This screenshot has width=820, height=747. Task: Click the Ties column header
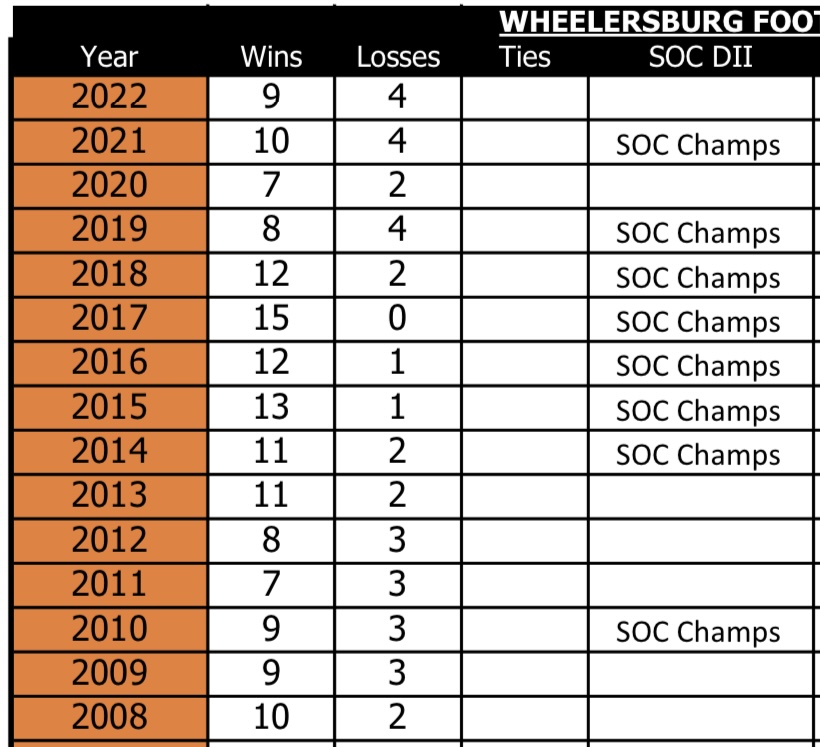click(525, 56)
